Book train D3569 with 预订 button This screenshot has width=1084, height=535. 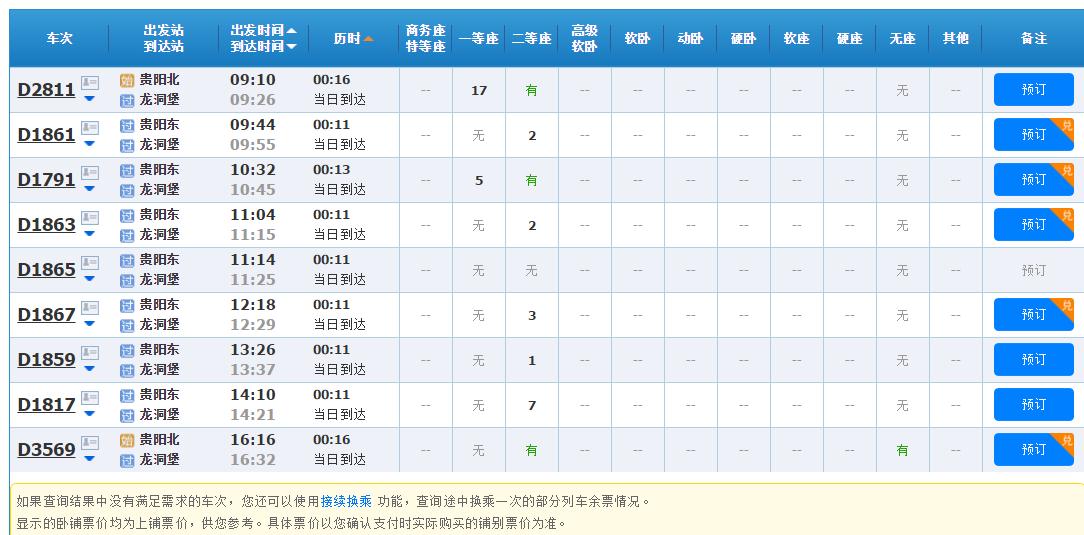pyautogui.click(x=1034, y=450)
